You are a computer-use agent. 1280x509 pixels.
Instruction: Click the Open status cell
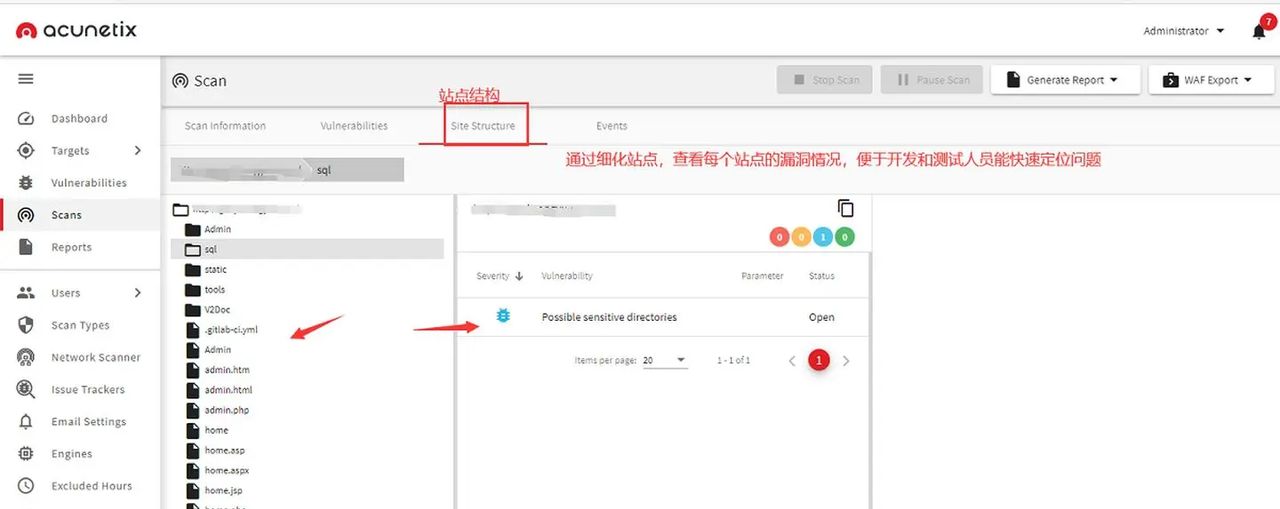[821, 317]
